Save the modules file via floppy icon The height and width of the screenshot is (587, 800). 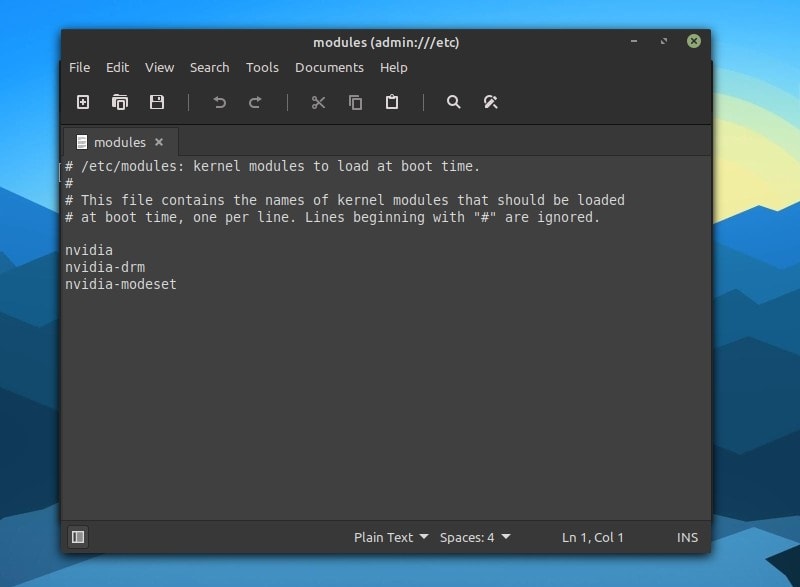point(157,103)
